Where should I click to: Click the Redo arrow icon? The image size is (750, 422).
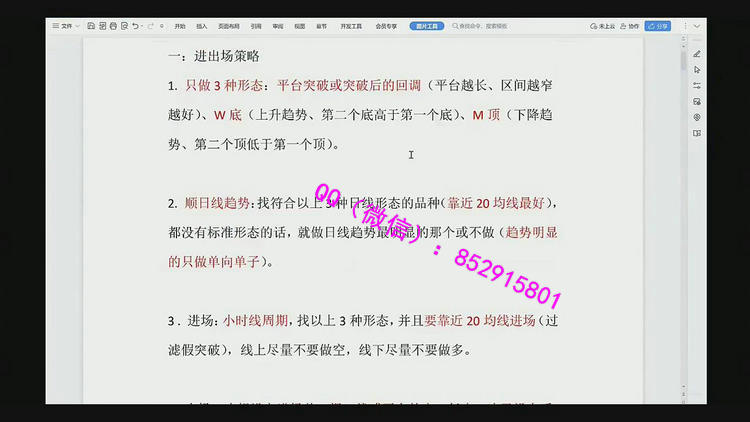point(149,25)
